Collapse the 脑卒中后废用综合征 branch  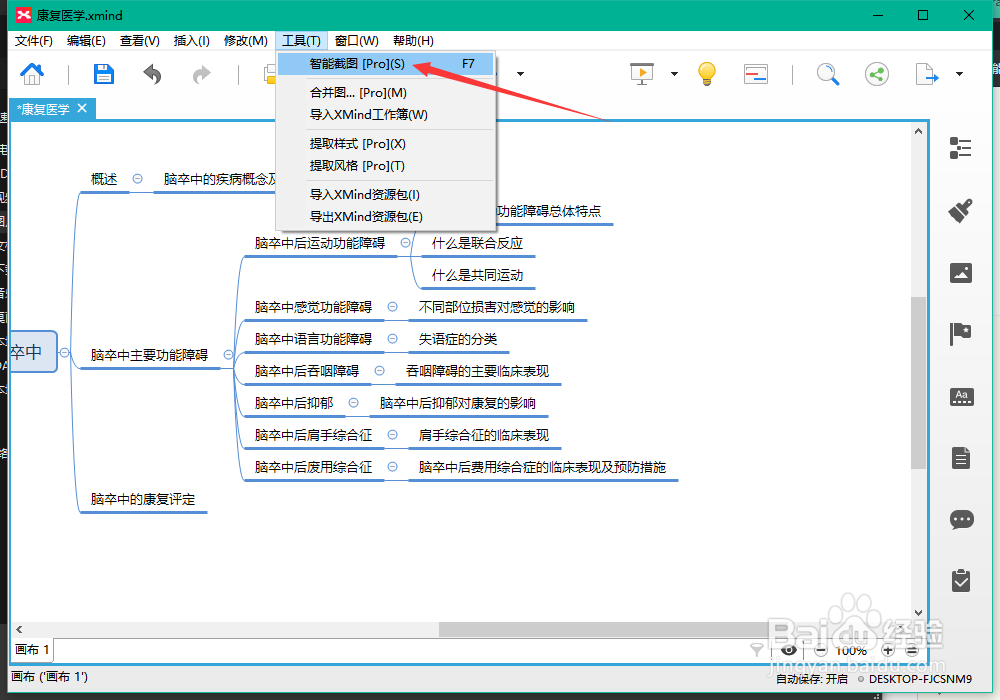tap(393, 467)
